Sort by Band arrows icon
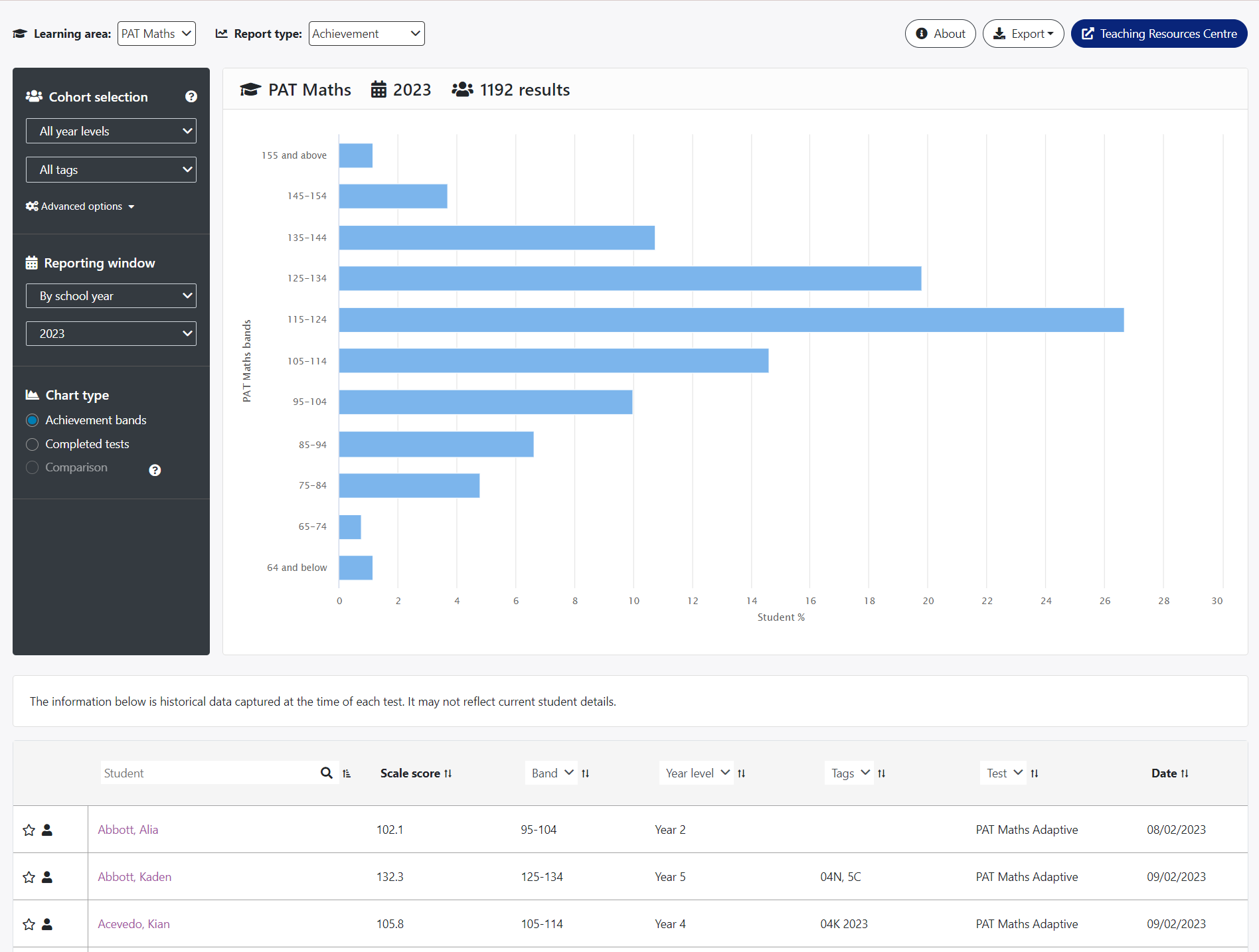The width and height of the screenshot is (1259, 952). (x=586, y=773)
